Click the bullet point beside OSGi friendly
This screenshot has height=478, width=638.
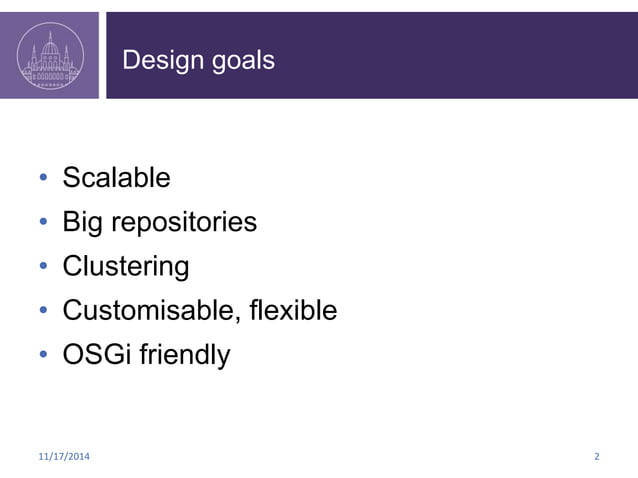[x=44, y=354]
